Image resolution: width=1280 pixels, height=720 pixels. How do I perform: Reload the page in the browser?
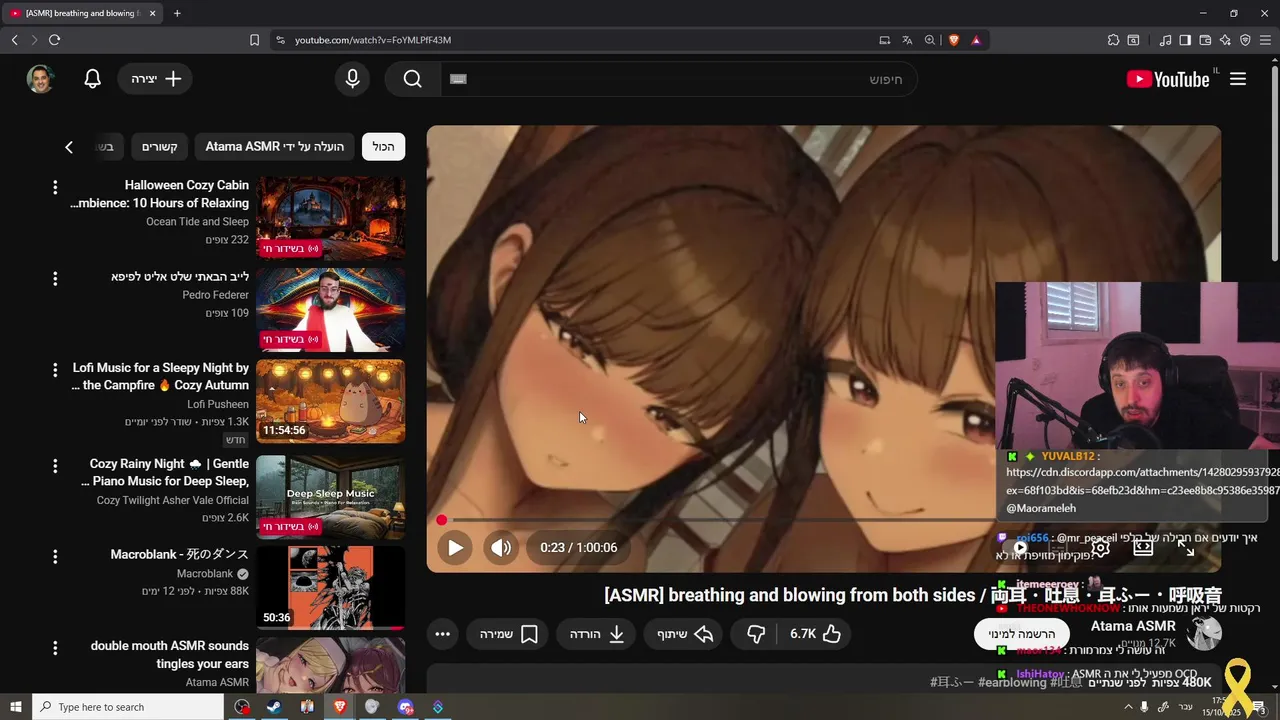click(54, 40)
